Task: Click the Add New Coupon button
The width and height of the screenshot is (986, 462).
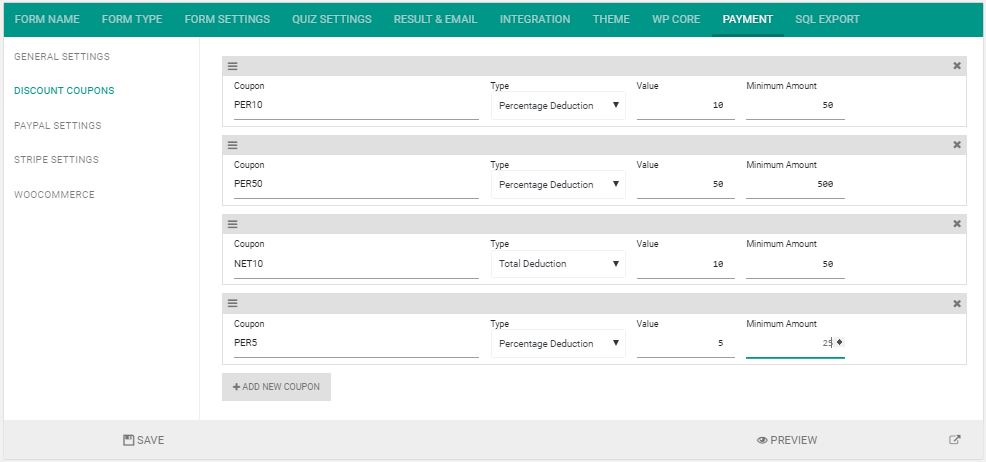Action: (276, 387)
